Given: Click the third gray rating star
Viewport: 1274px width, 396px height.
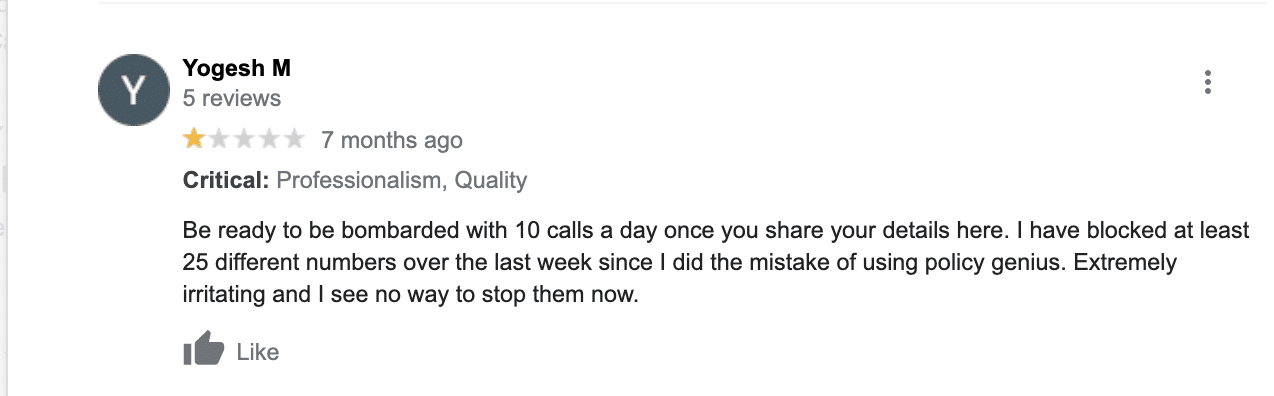Looking at the screenshot, I should point(244,139).
